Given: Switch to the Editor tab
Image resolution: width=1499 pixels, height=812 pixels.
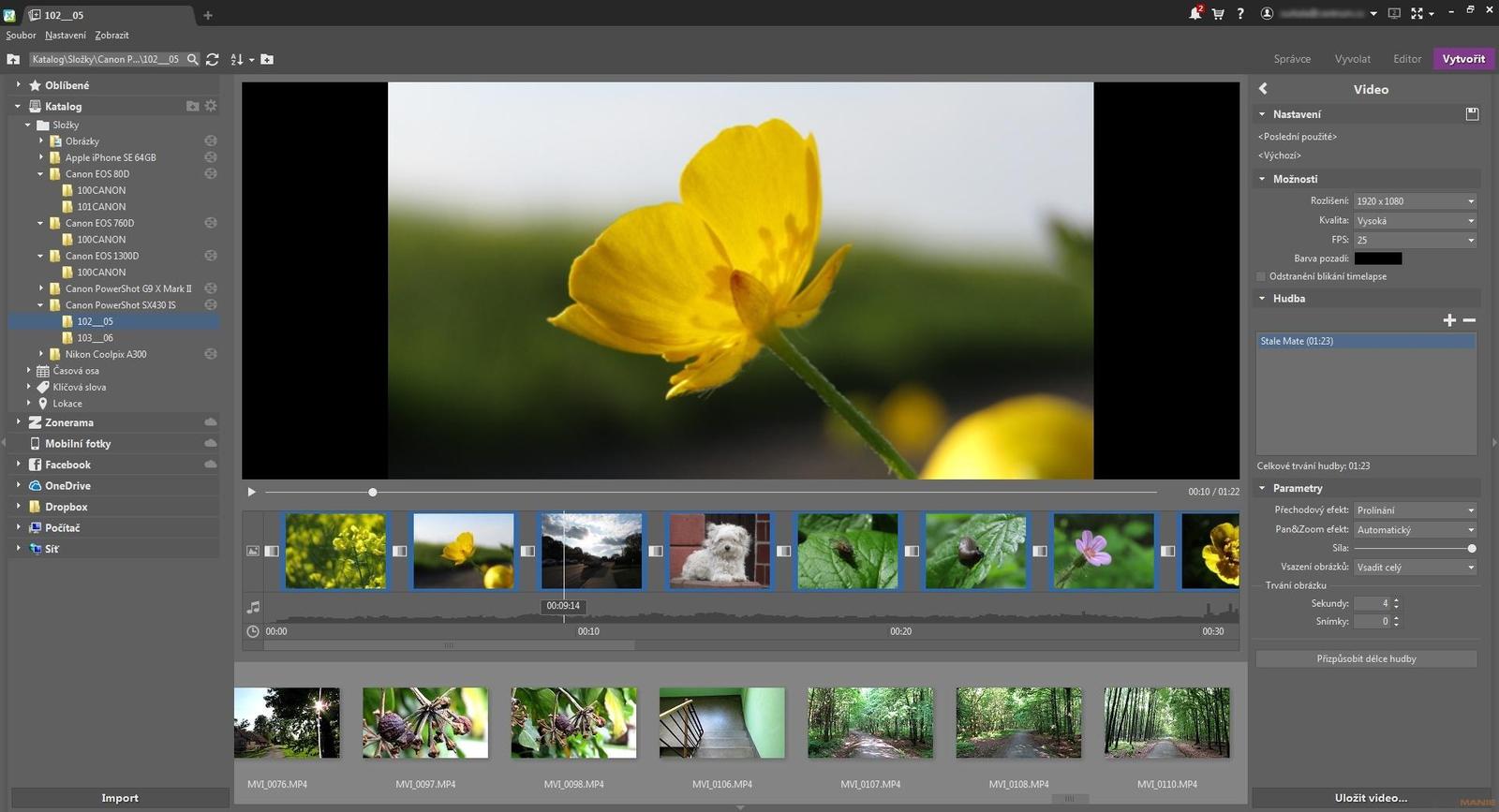Looking at the screenshot, I should [x=1407, y=59].
